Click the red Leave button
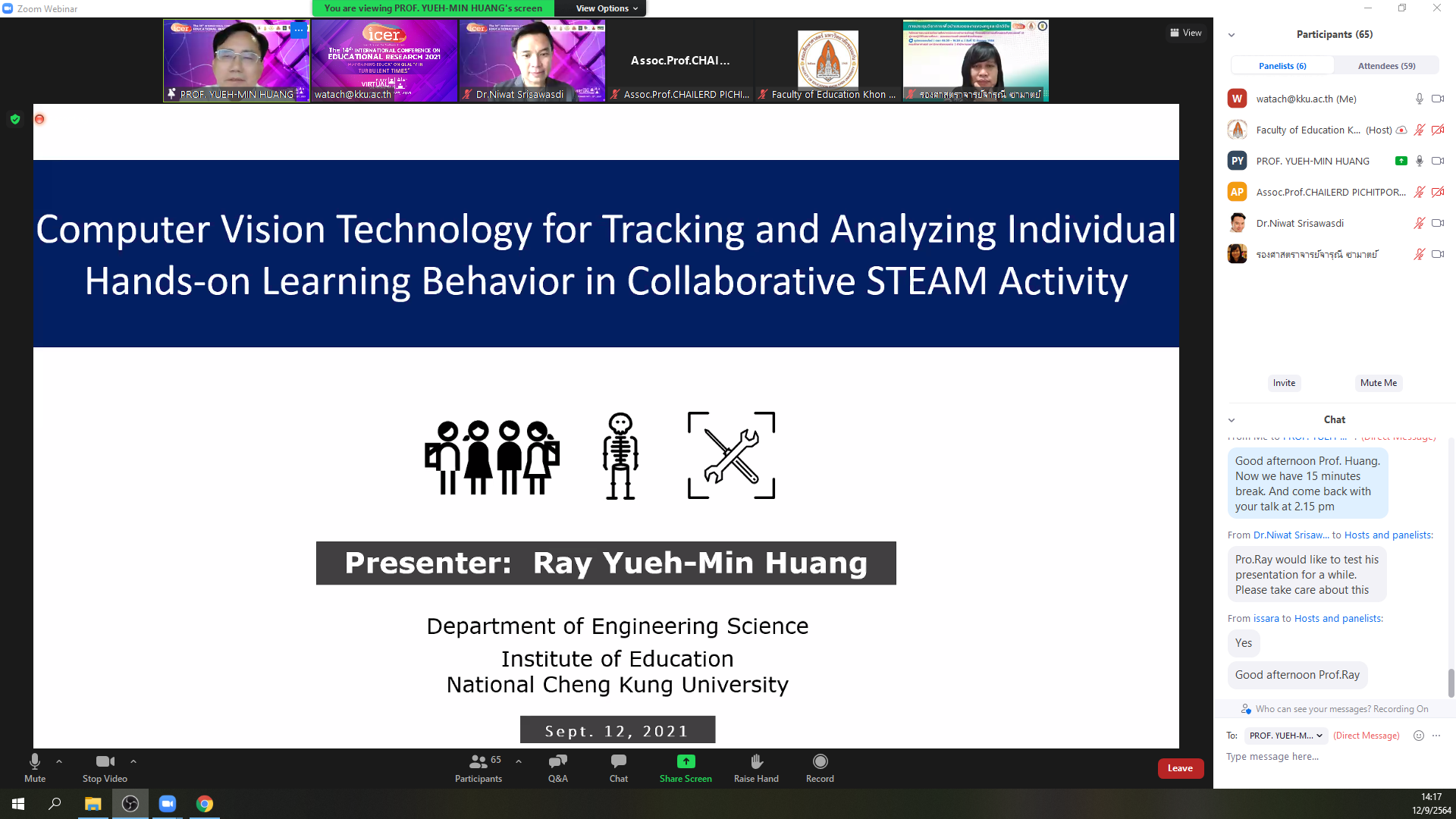Viewport: 1456px width, 819px height. coord(1180,768)
